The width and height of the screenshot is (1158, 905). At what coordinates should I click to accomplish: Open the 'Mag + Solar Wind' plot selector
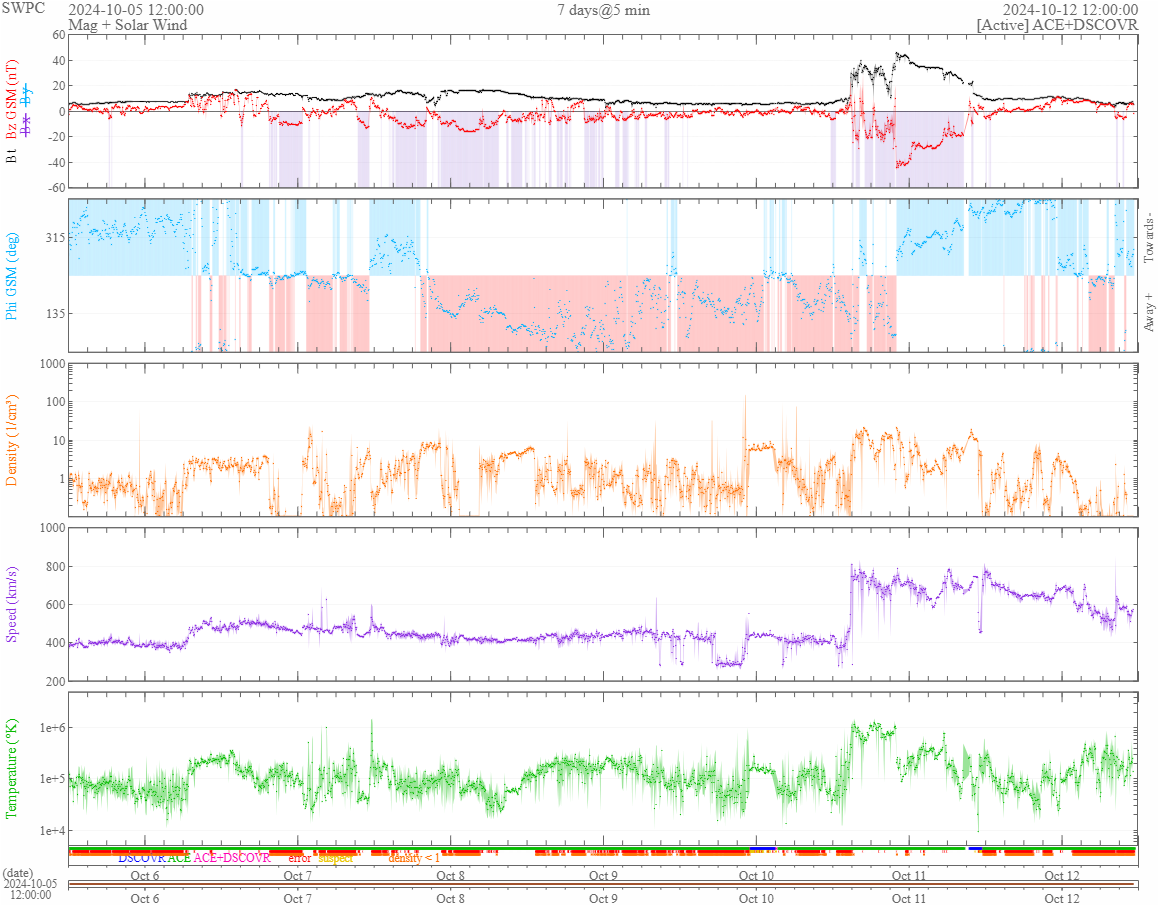(128, 24)
